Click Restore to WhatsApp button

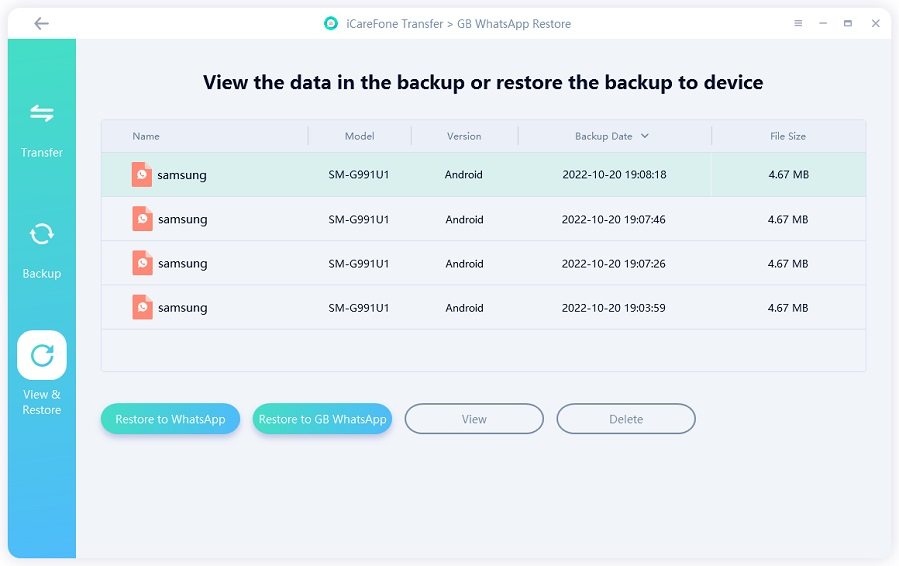pos(170,419)
